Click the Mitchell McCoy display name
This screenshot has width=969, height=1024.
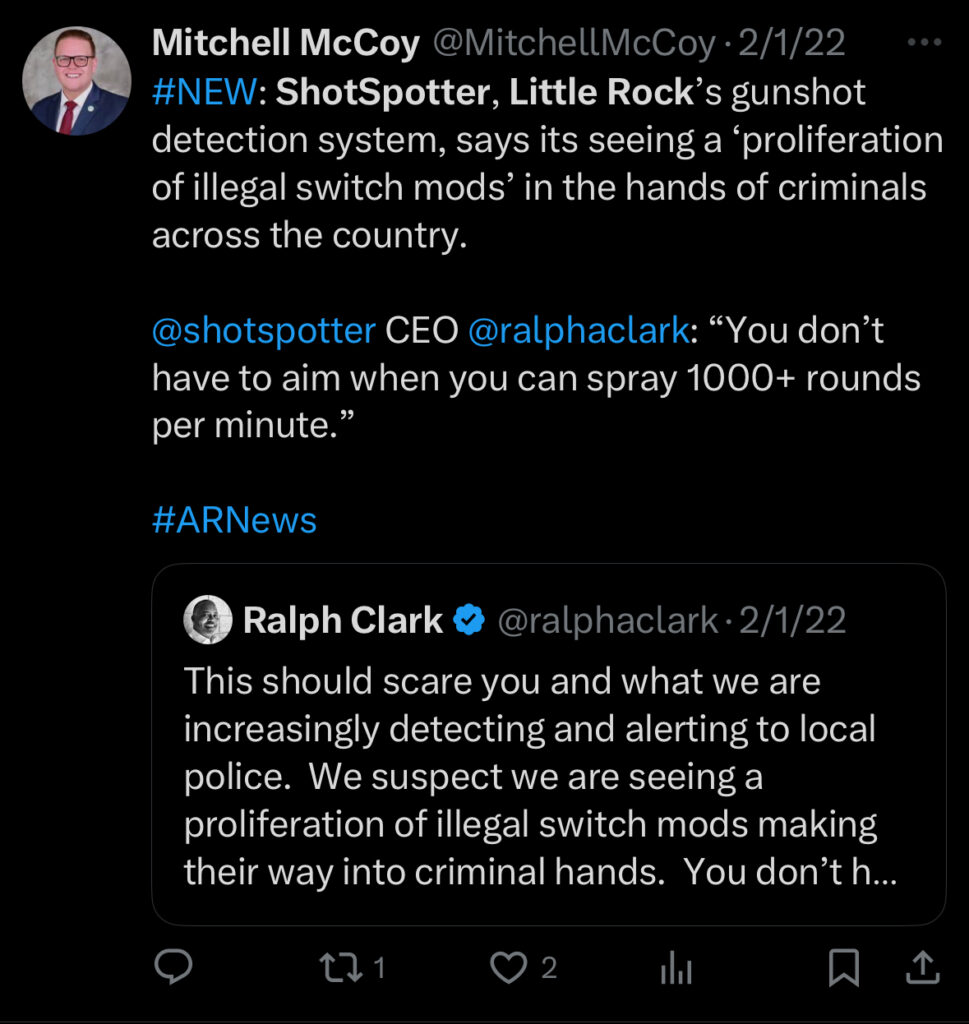[286, 43]
